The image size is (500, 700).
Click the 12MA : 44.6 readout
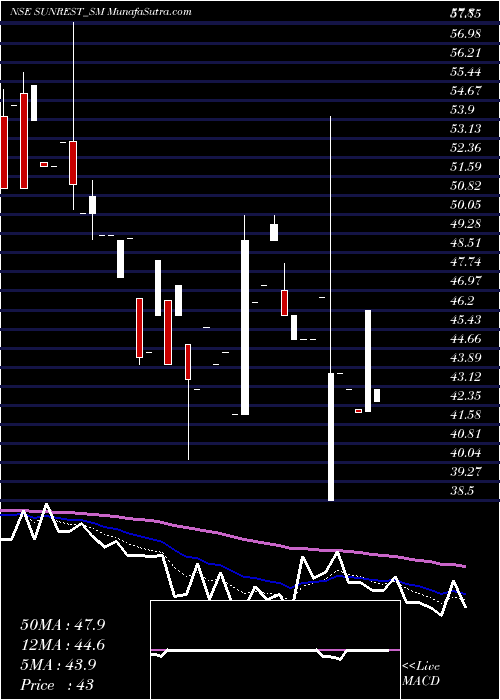pyautogui.click(x=62, y=645)
